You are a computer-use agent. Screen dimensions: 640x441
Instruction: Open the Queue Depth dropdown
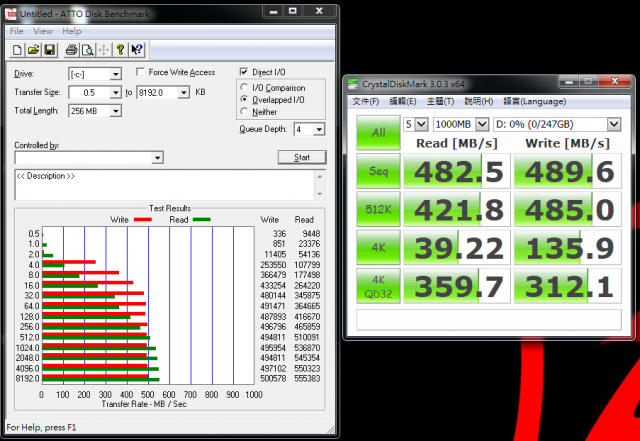[x=319, y=129]
